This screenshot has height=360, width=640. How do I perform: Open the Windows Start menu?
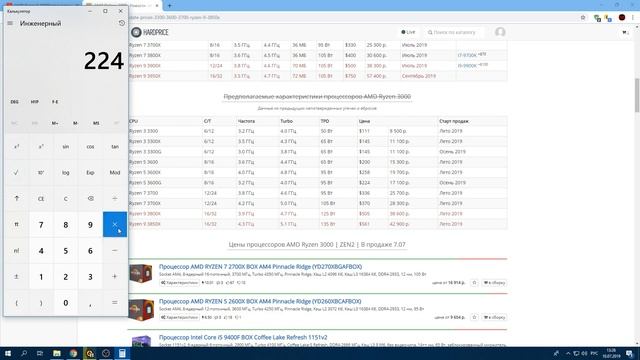coord(7,353)
